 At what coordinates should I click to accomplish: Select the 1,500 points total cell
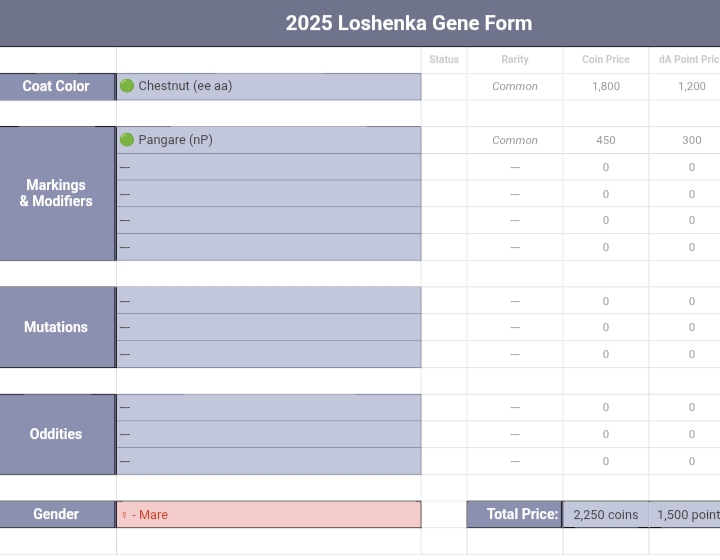click(x=688, y=515)
